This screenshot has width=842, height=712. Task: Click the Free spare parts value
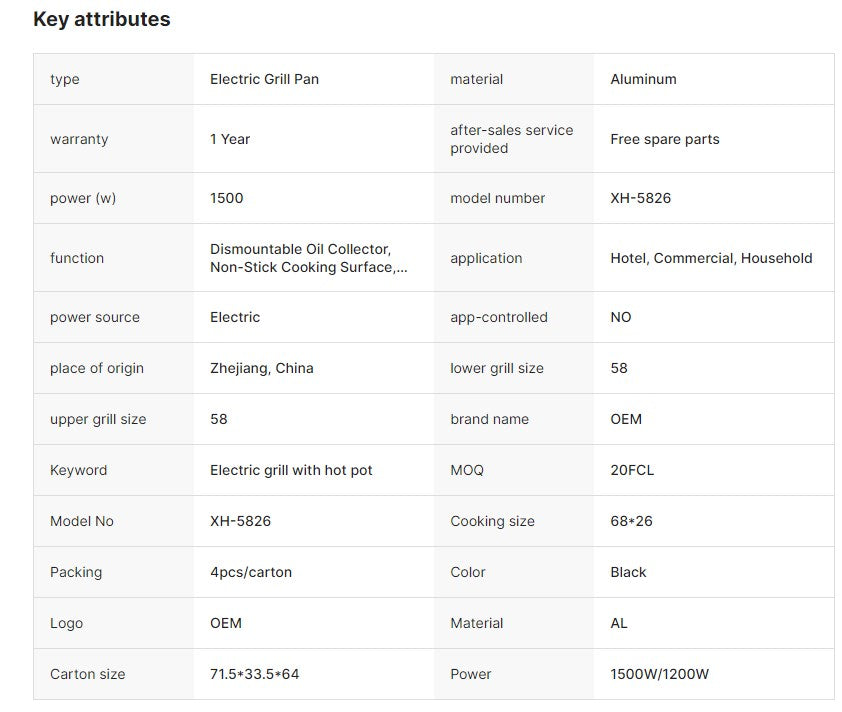click(x=665, y=139)
